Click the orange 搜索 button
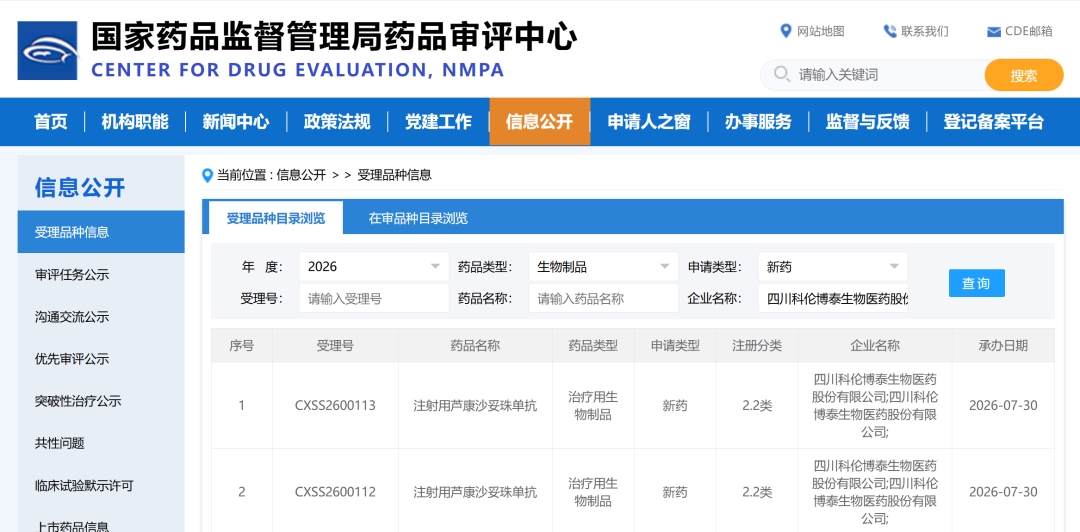Viewport: 1080px width, 532px height. [x=1024, y=75]
